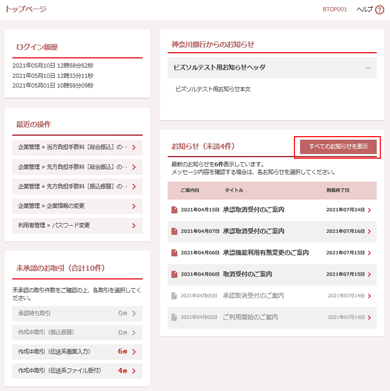Screen dimensions: 390x391
Task: Open recent operation 利用者管理 » パスワード変更
Action: pos(77,226)
